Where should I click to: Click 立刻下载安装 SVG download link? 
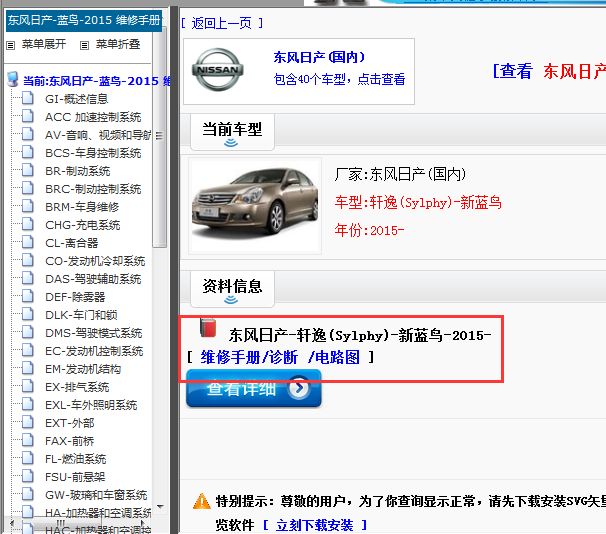[315, 525]
